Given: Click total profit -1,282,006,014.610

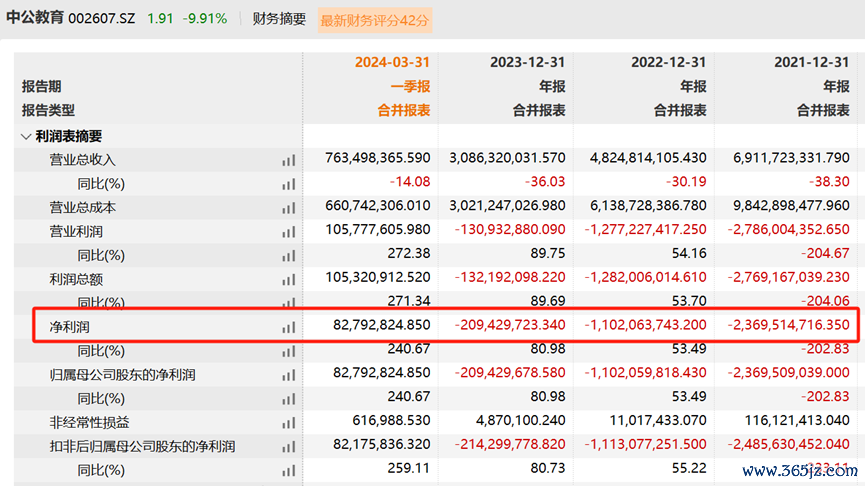Looking at the screenshot, I should tap(645, 277).
